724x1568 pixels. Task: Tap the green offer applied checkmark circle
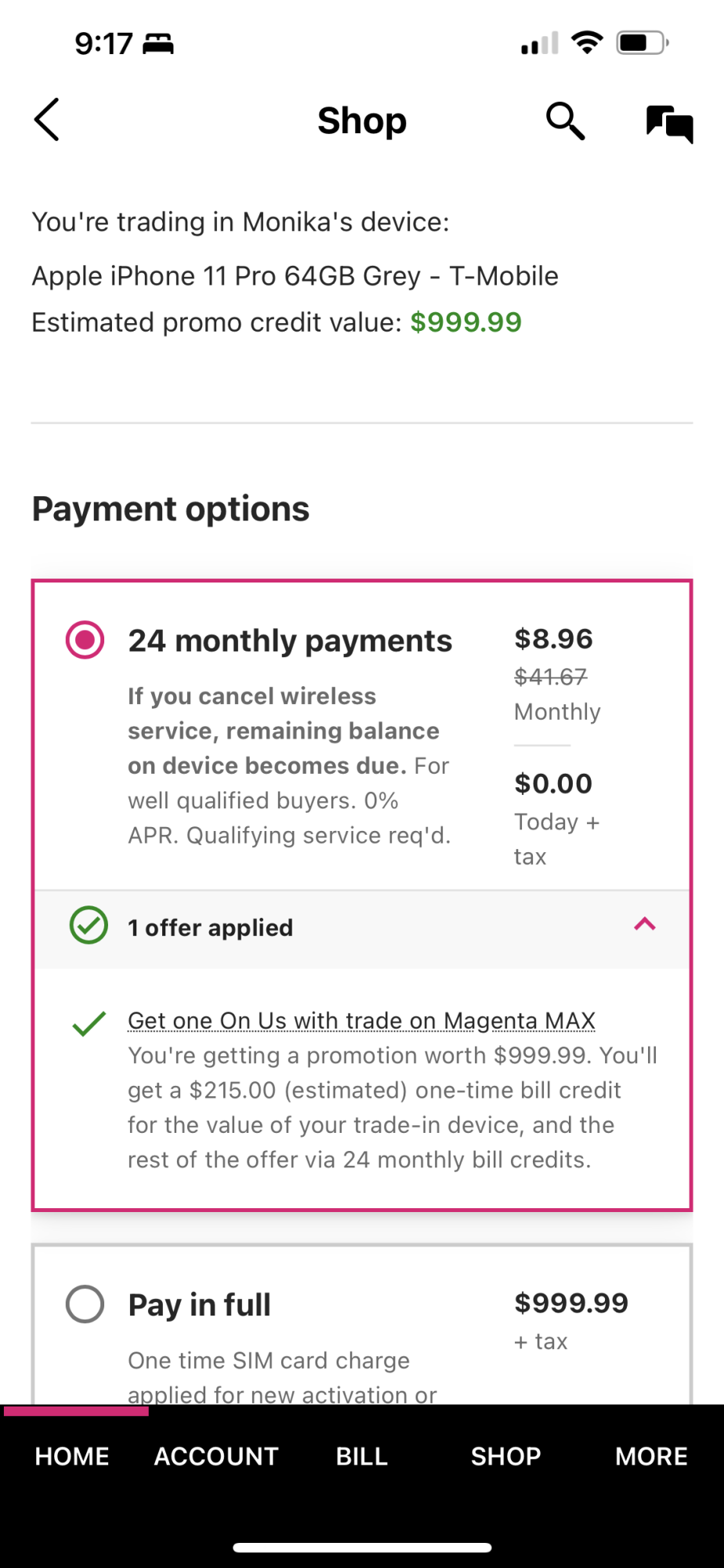89,926
